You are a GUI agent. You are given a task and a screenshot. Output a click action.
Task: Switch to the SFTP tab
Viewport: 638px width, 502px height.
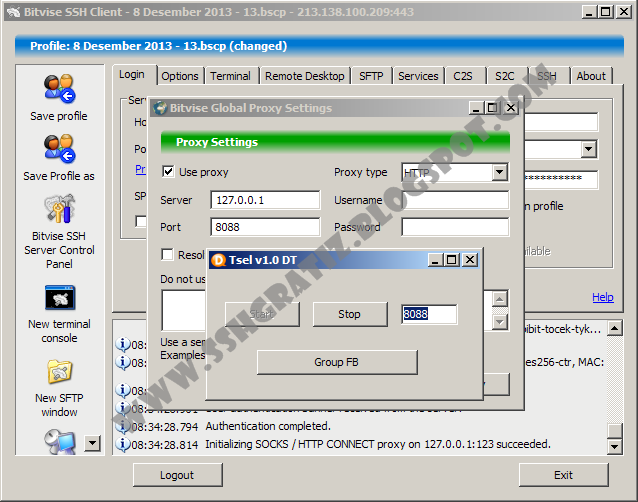[x=371, y=76]
